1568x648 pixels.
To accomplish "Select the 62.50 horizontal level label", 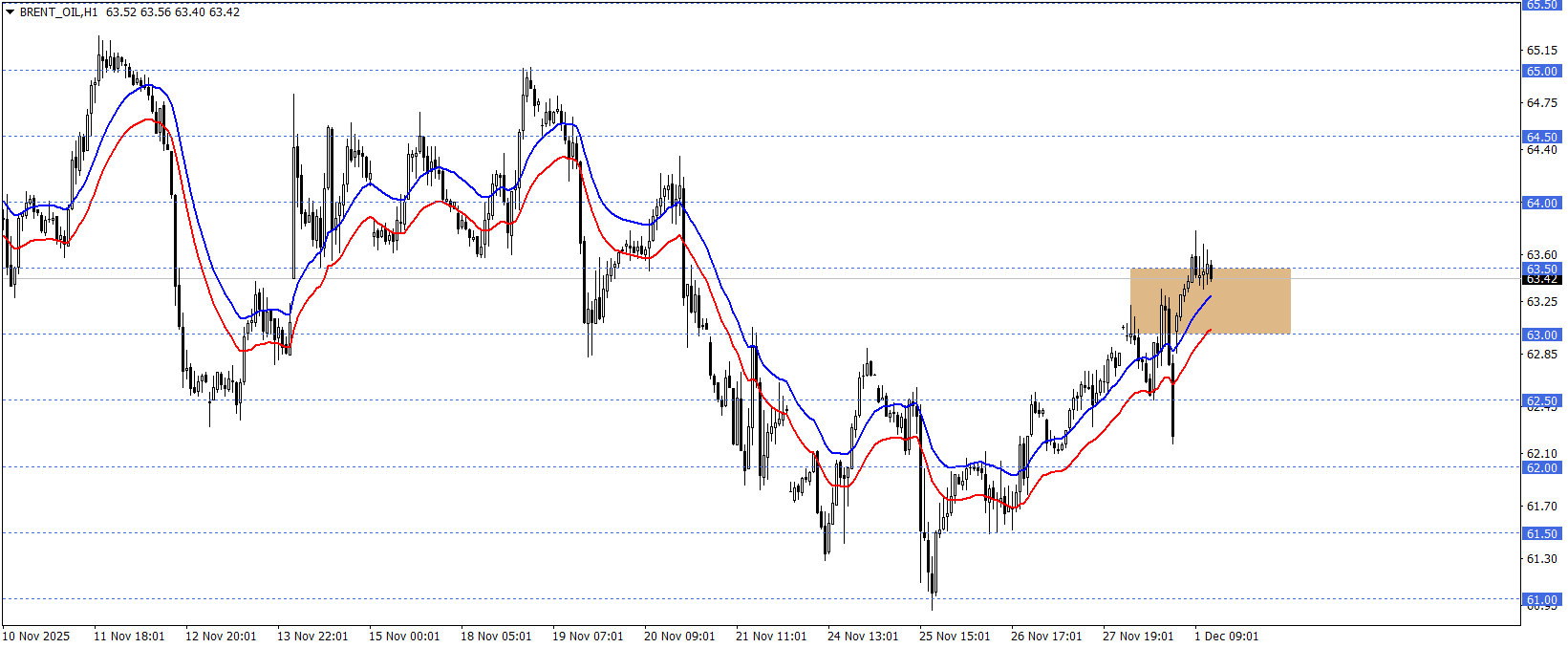I will pyautogui.click(x=1541, y=400).
